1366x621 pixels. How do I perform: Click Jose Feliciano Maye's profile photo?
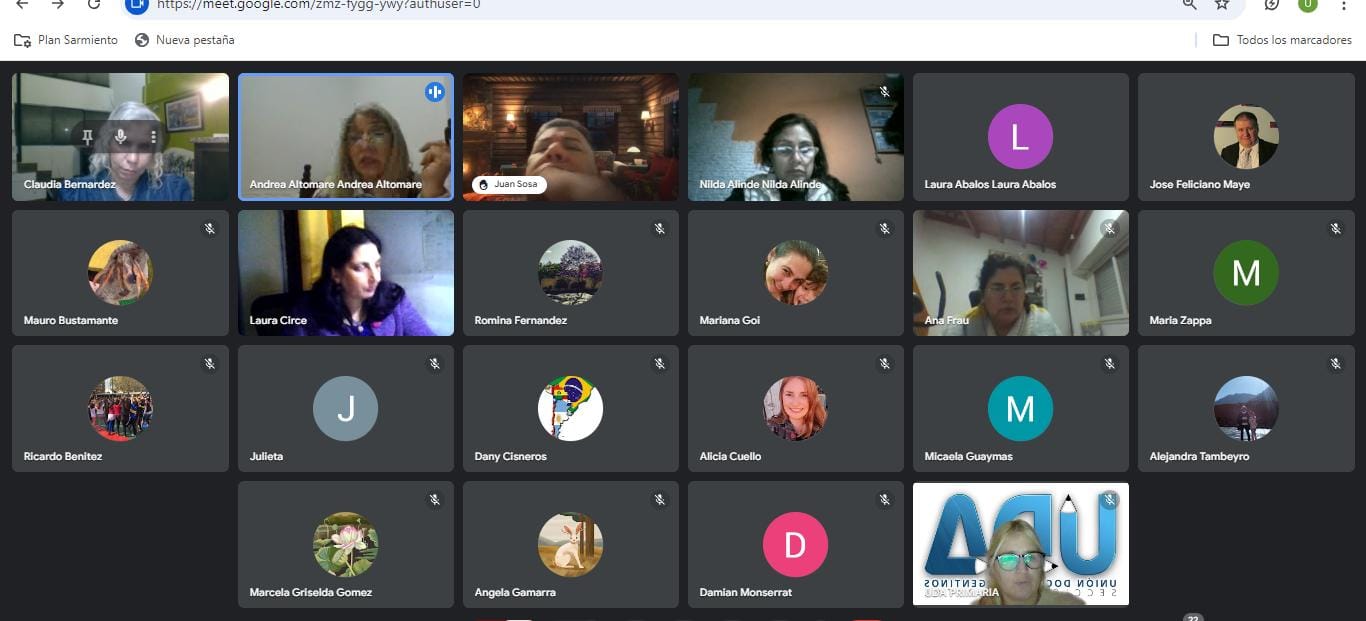click(1246, 137)
